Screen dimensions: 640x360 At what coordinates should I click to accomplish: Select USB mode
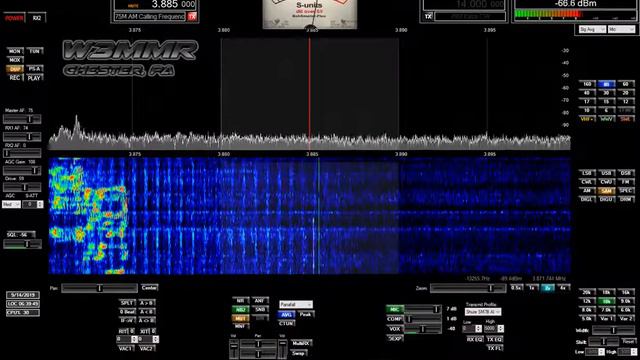click(x=607, y=173)
